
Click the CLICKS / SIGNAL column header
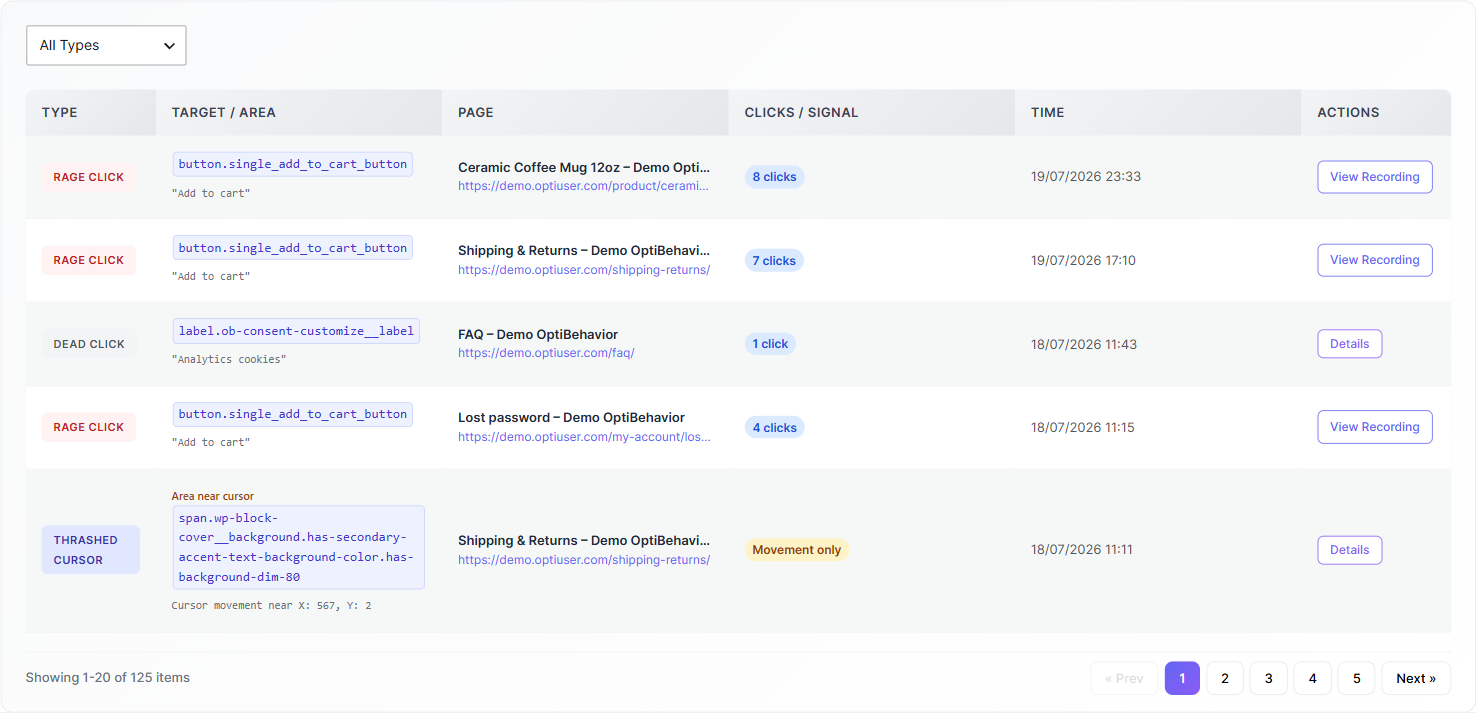point(872,112)
